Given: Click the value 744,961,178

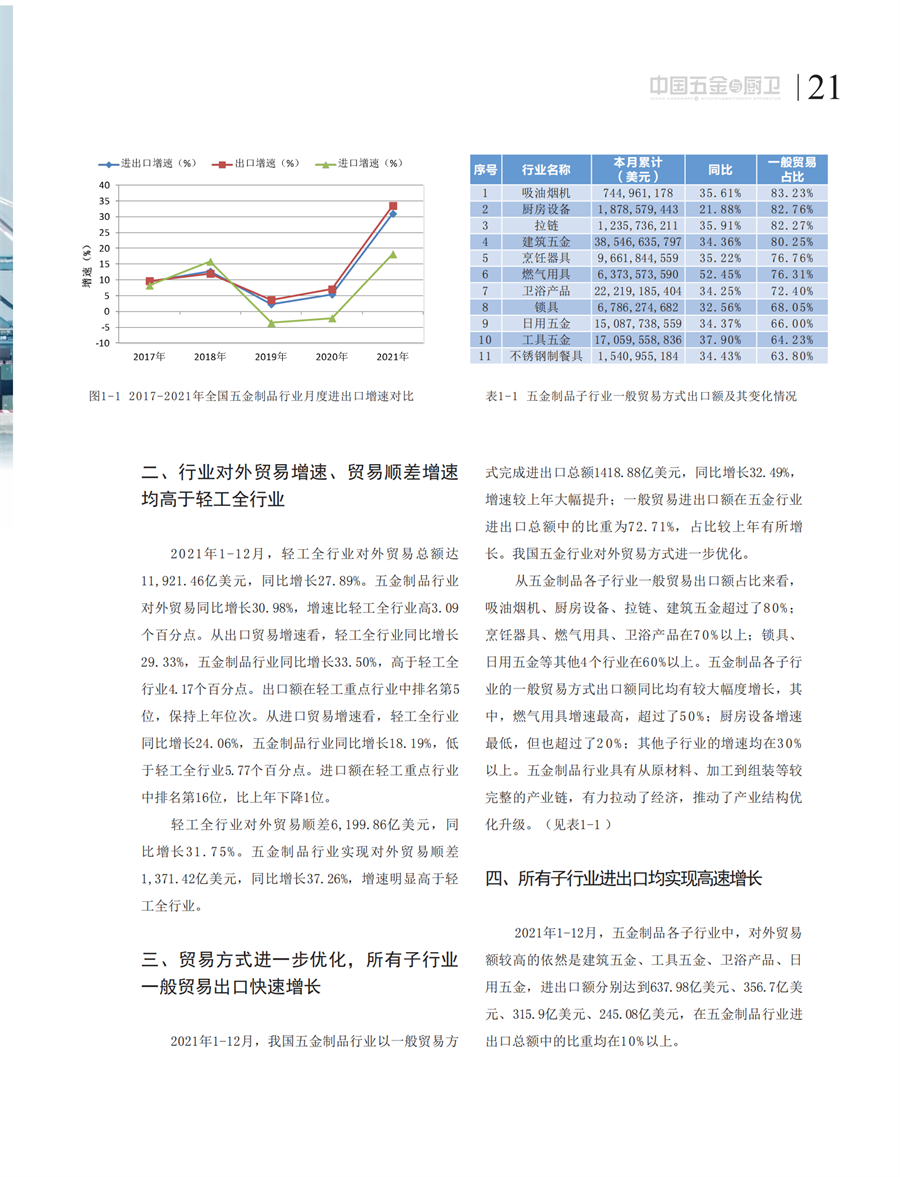Looking at the screenshot, I should pyautogui.click(x=638, y=193).
